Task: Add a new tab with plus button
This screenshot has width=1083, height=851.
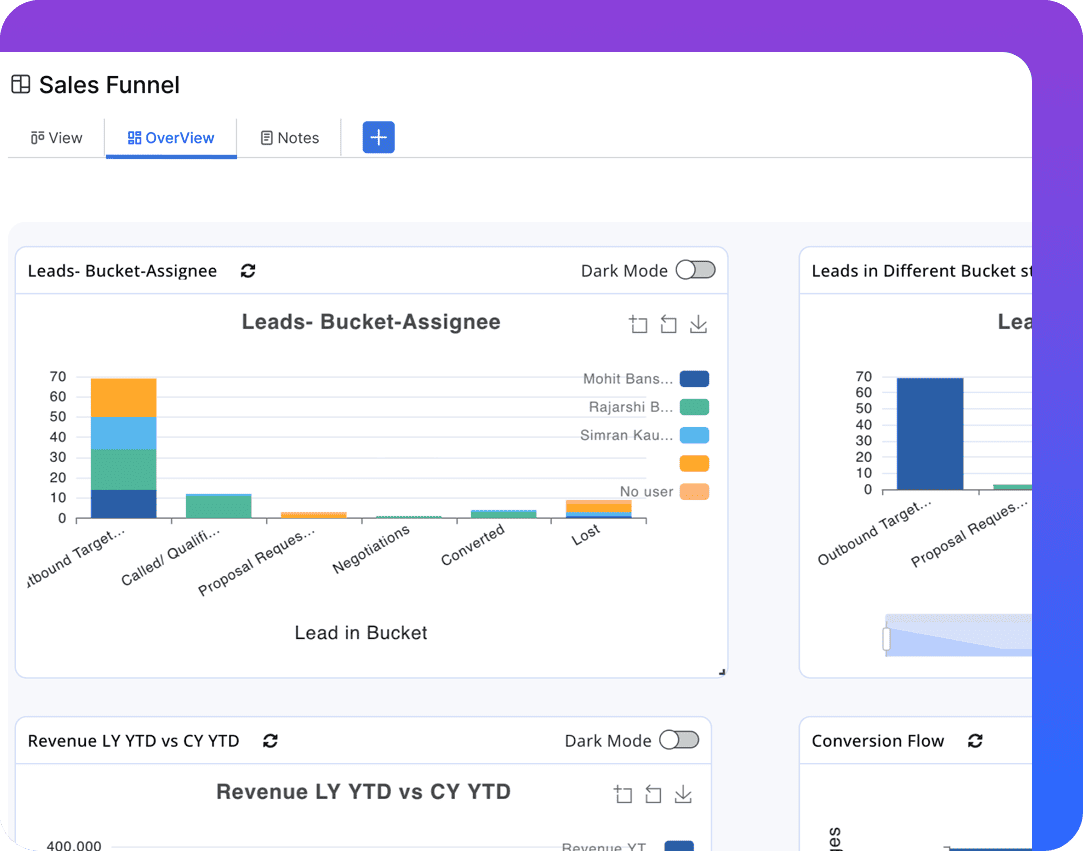Action: (378, 137)
